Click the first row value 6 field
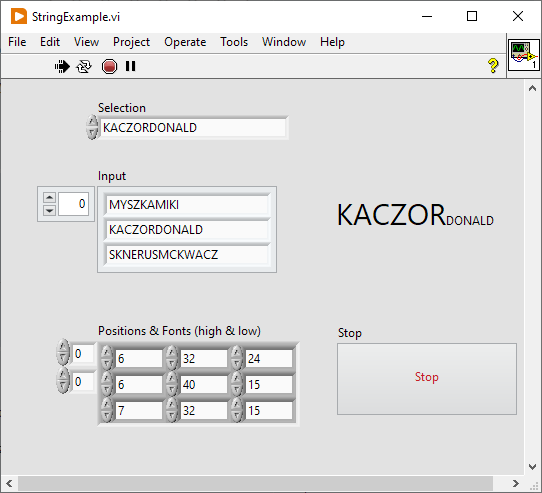The image size is (542, 493). pyautogui.click(x=139, y=359)
